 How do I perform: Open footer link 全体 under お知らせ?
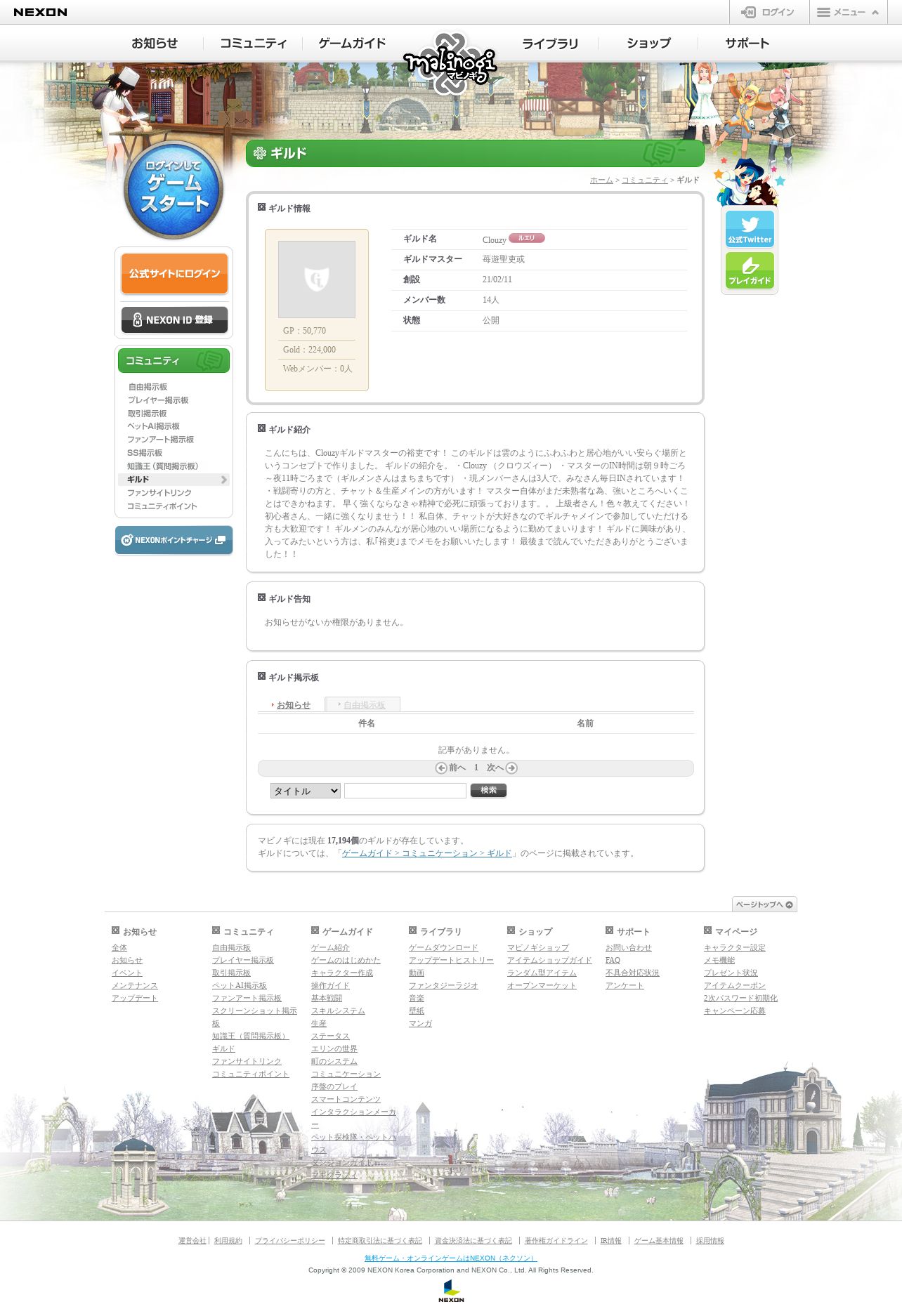(x=119, y=947)
